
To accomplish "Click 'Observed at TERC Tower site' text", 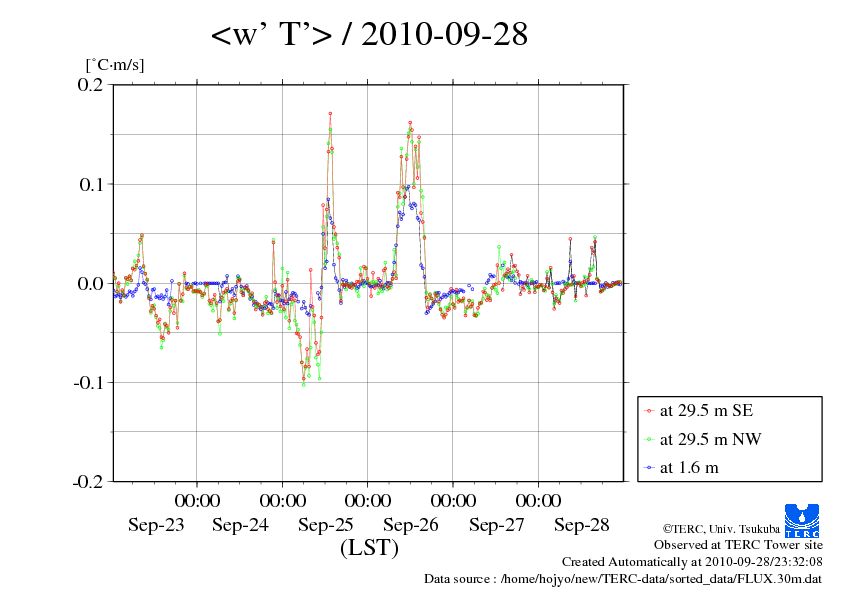I will pos(738,545).
